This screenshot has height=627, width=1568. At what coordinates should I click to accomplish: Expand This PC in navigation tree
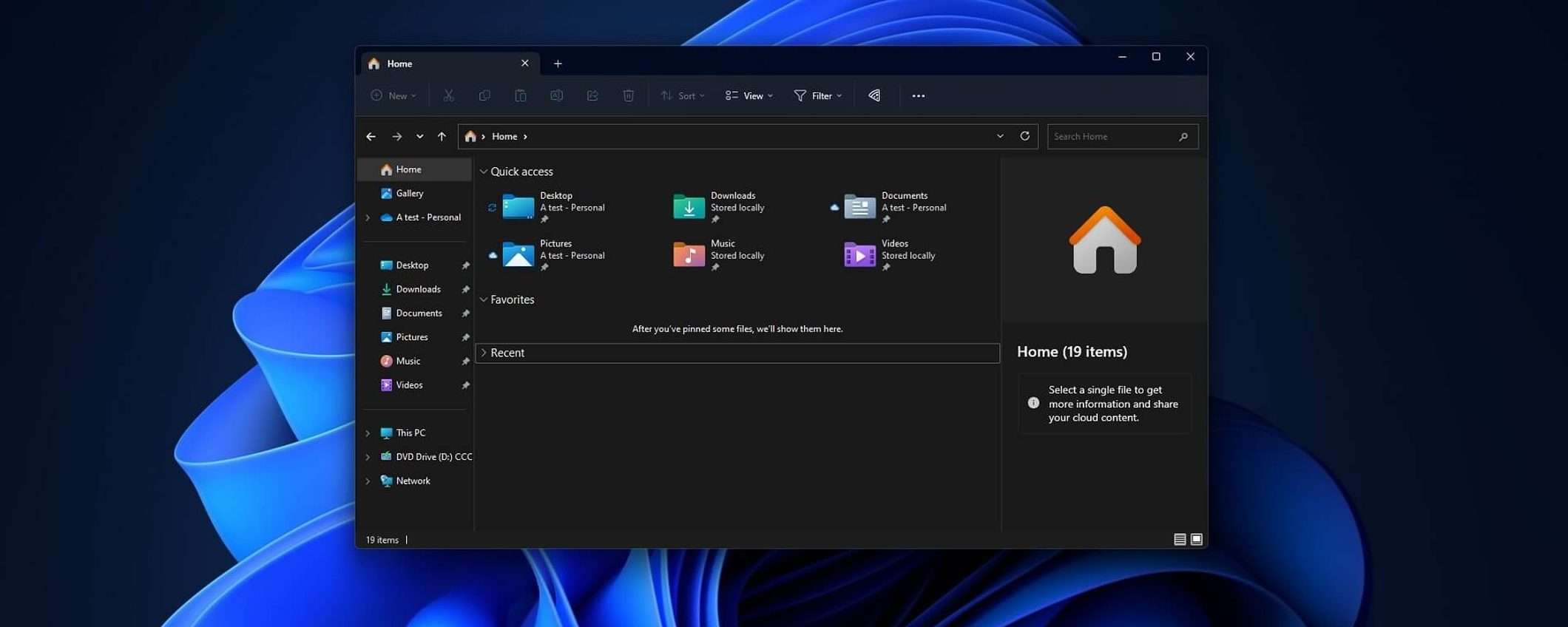(x=368, y=433)
